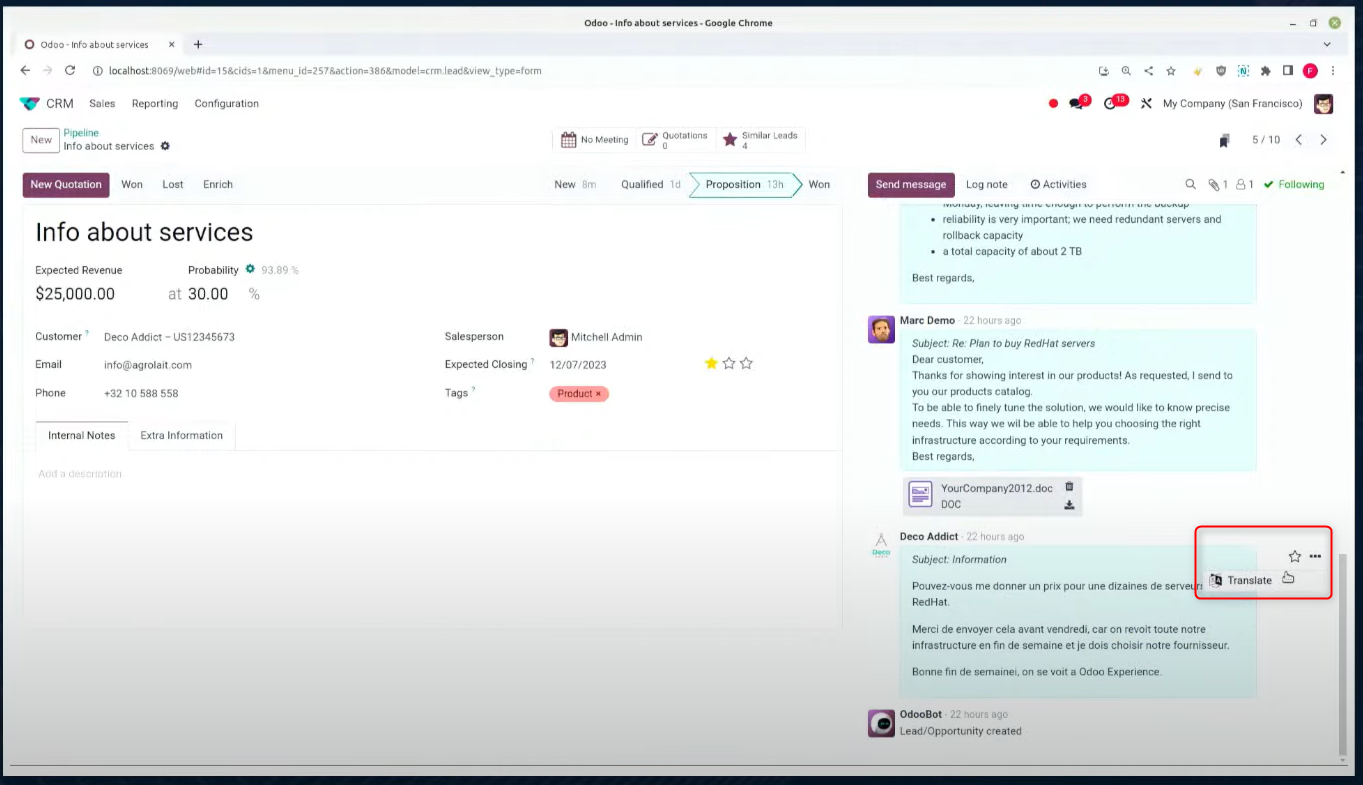Reload the page in Chrome
This screenshot has height=785, width=1363.
point(70,71)
